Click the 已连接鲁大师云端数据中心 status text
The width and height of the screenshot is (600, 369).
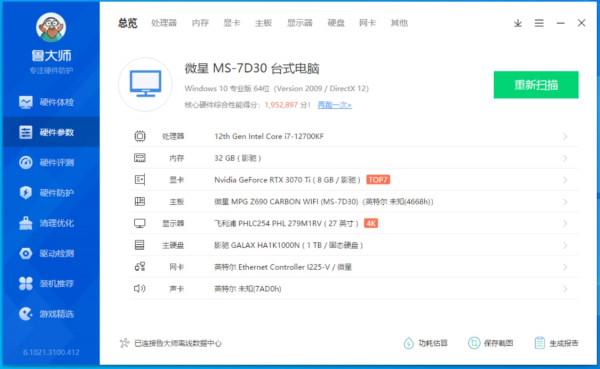(178, 343)
